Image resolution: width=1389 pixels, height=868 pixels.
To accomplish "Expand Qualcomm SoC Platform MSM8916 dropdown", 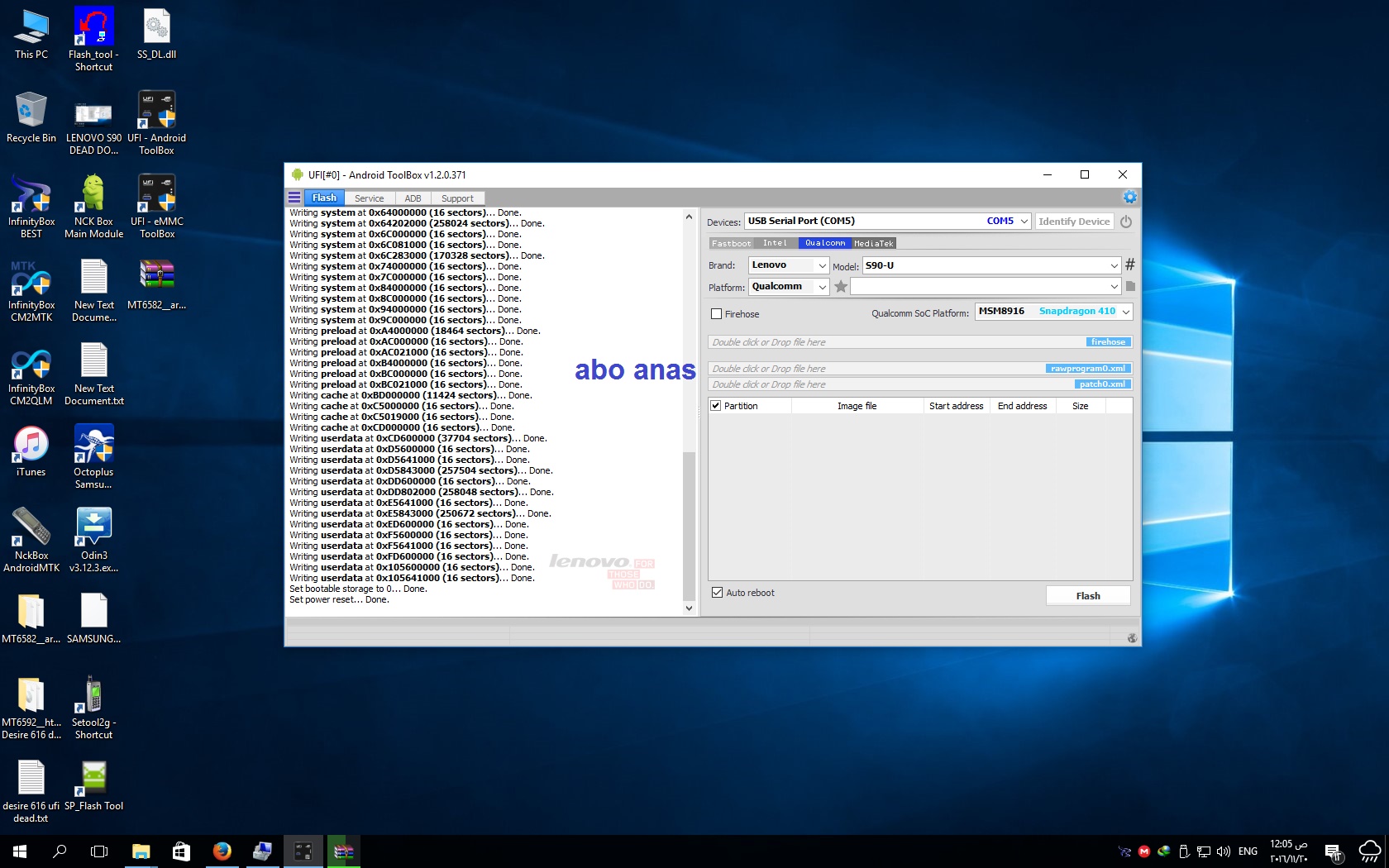I will (1125, 312).
